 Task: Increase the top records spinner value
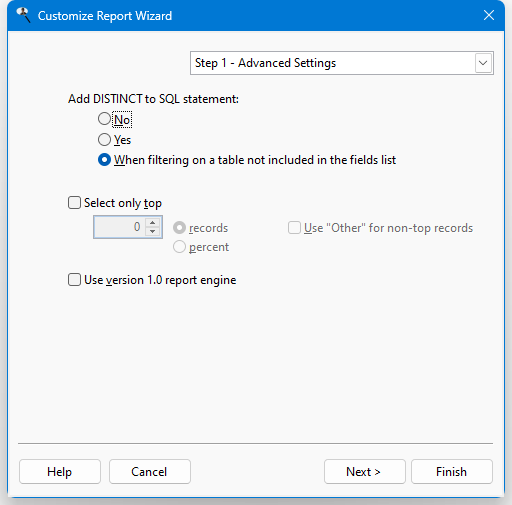153,222
